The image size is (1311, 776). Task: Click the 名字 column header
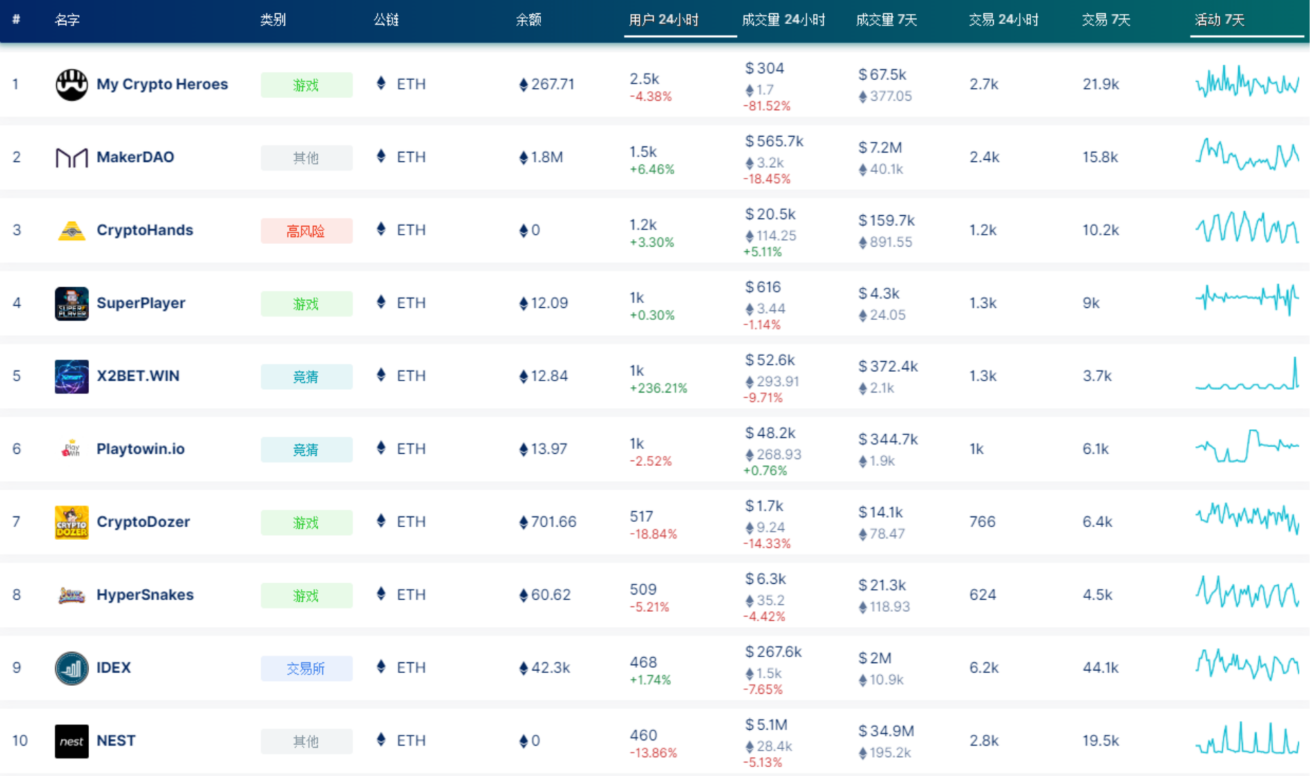(68, 20)
